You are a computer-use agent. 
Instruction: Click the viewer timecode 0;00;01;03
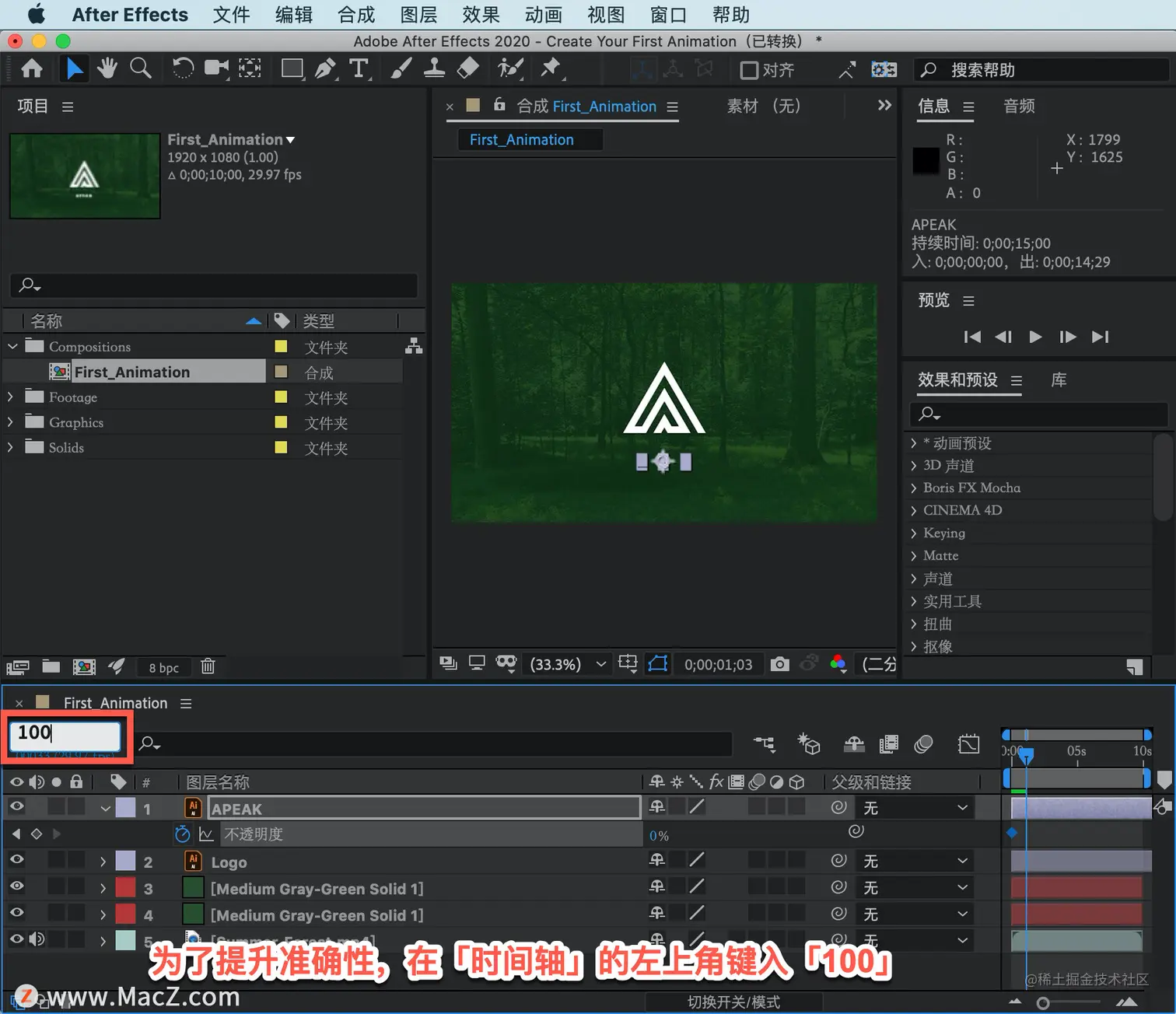(718, 665)
